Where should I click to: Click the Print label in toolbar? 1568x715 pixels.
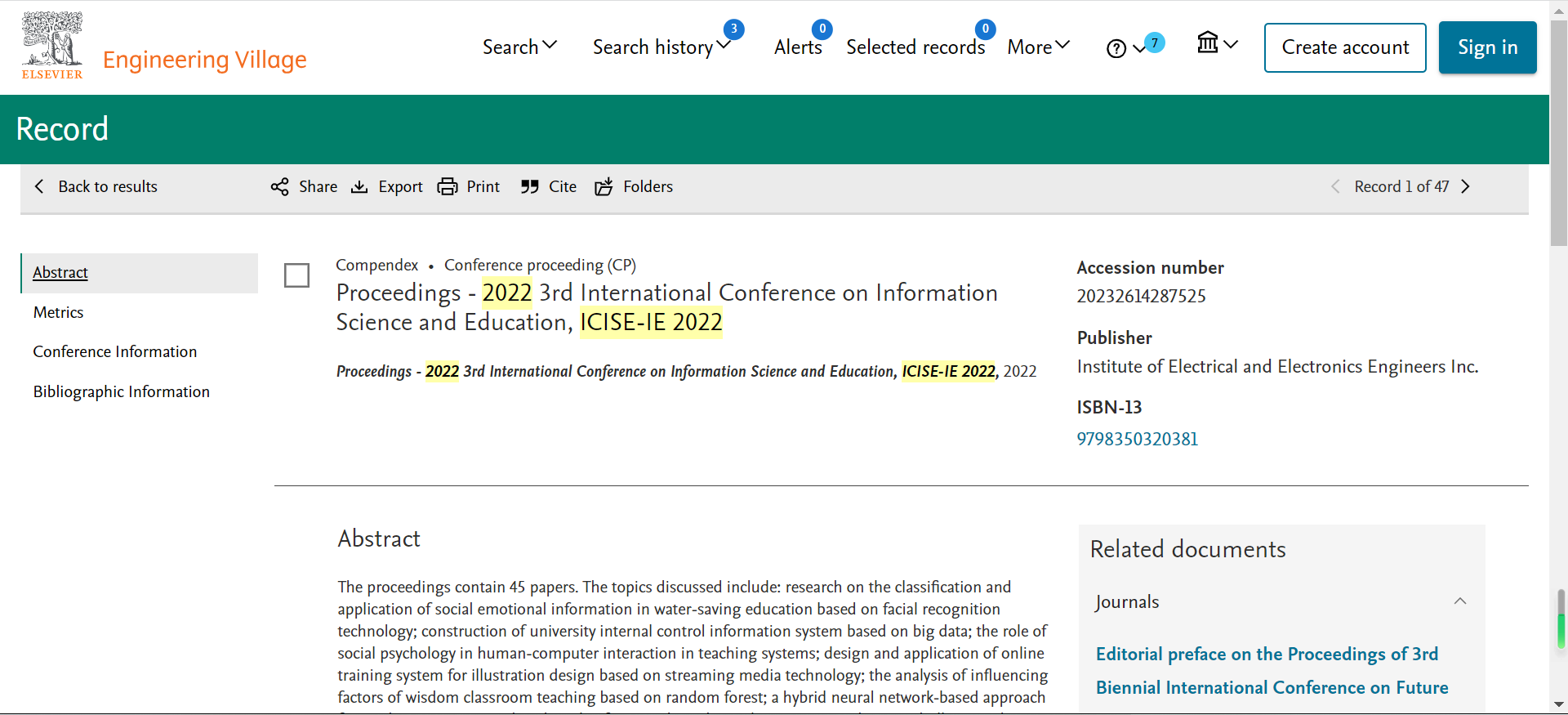[483, 186]
